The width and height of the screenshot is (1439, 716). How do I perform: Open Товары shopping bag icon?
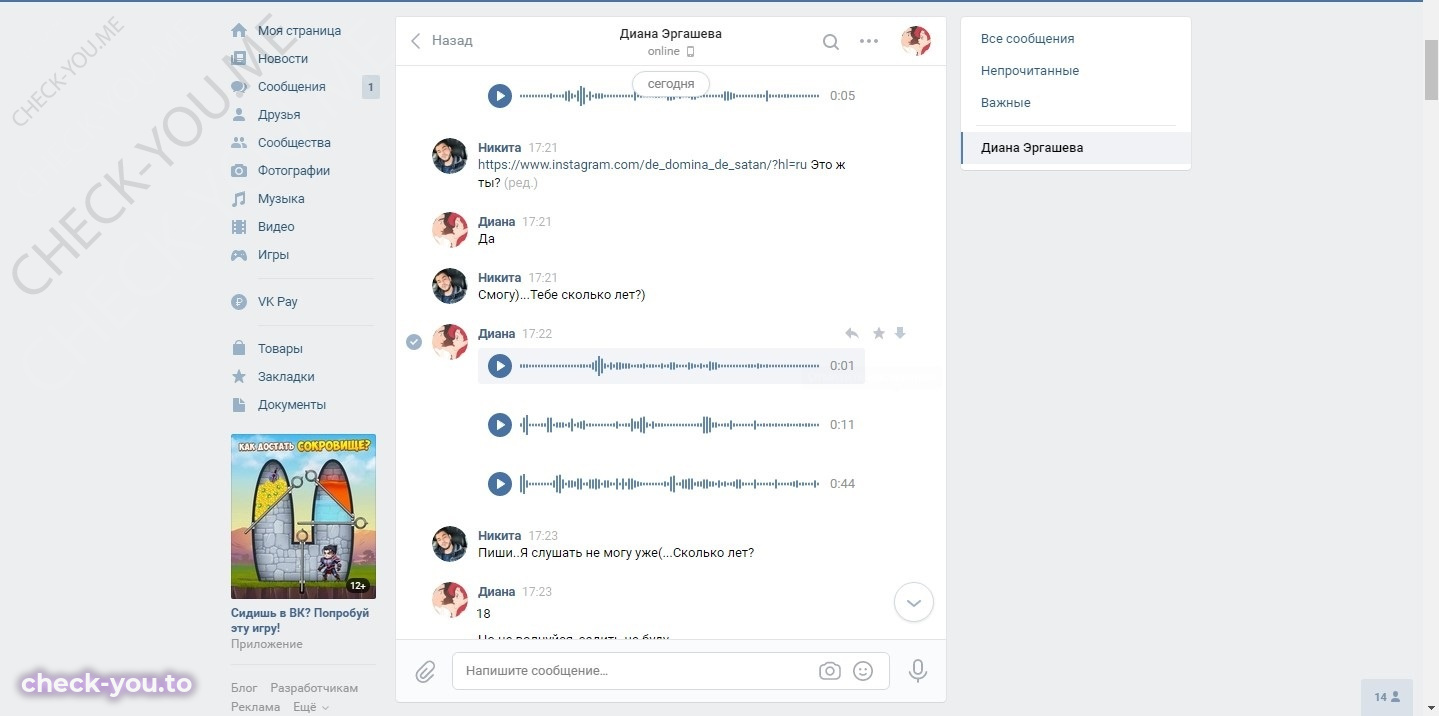(x=239, y=349)
